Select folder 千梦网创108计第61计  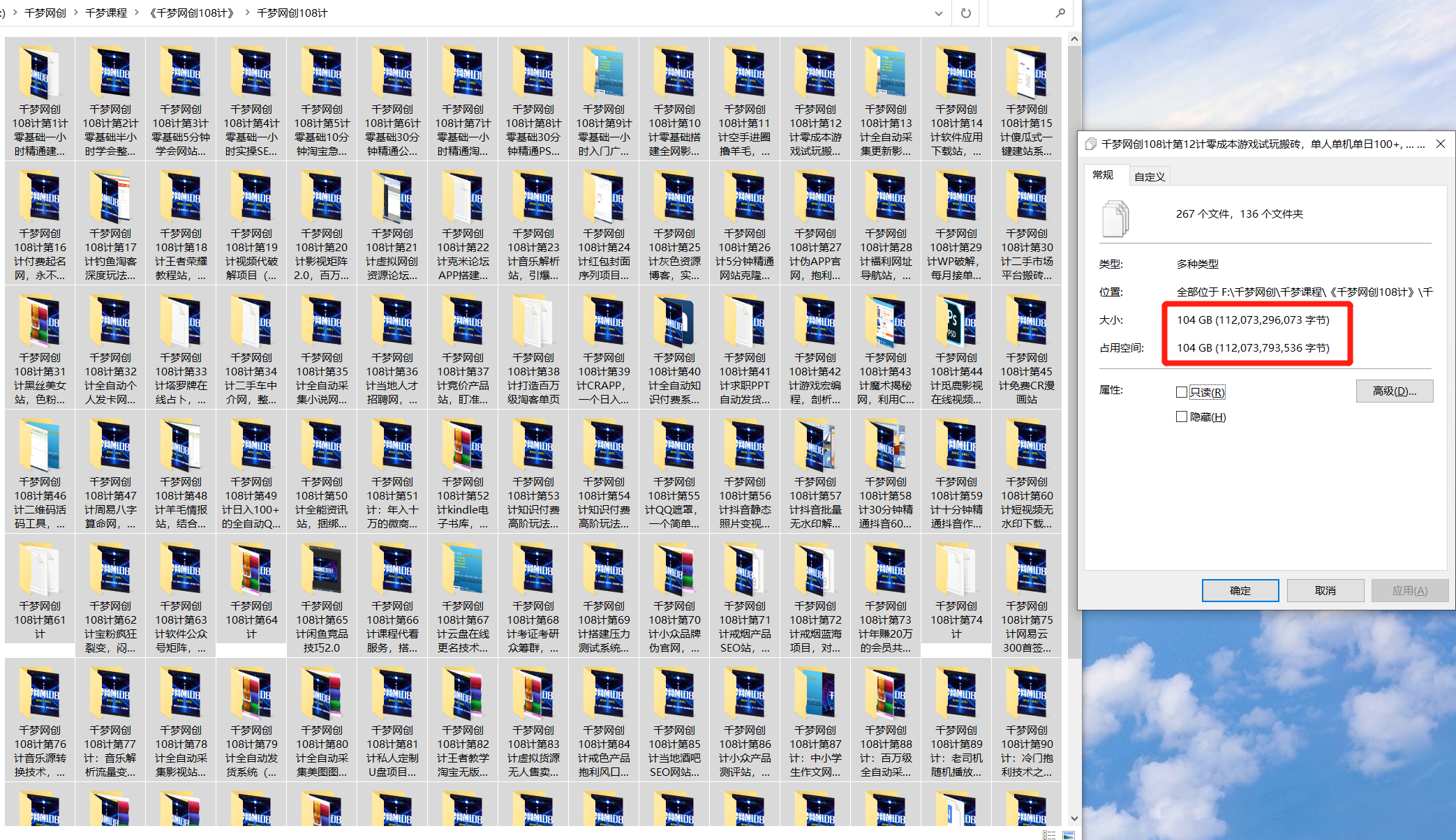click(40, 570)
